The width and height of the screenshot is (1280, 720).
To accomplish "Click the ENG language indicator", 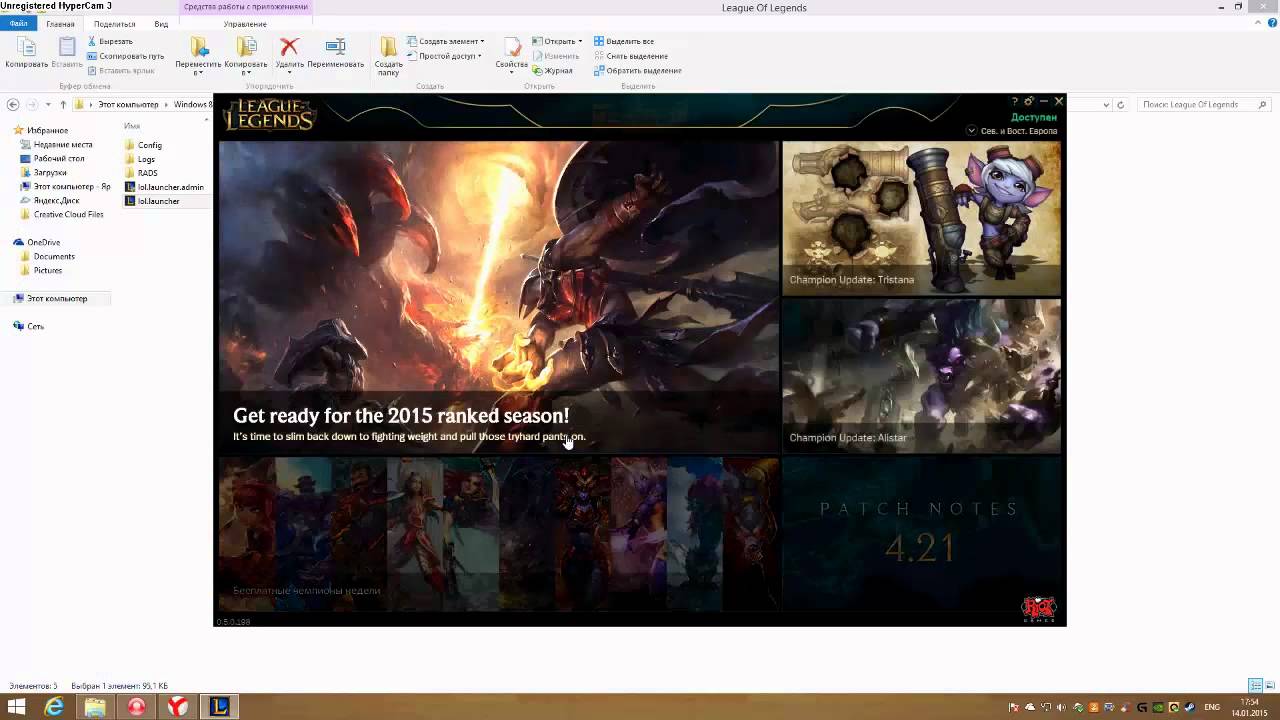I will pos(1212,707).
